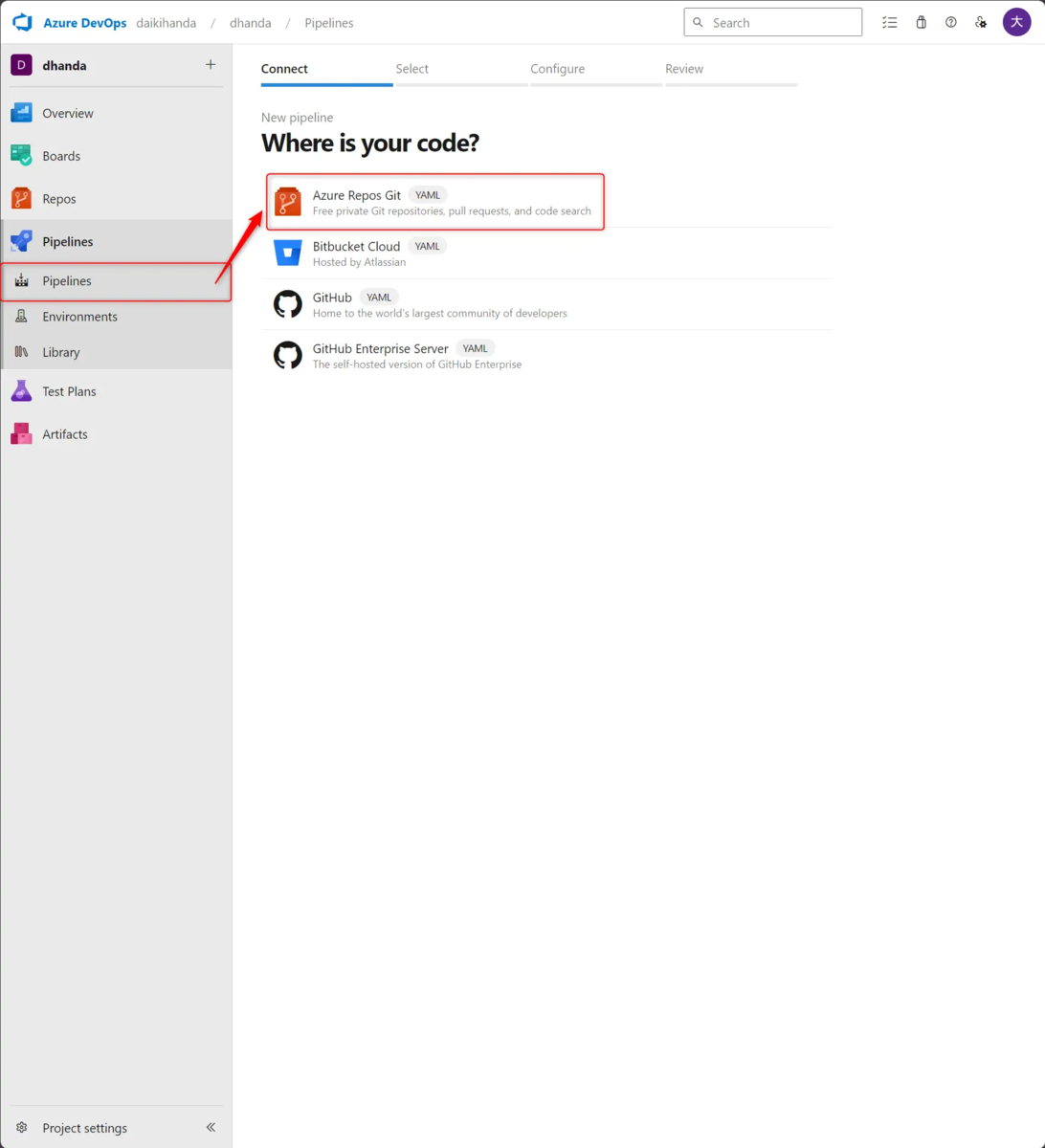Image resolution: width=1045 pixels, height=1148 pixels.
Task: Select Bitbucket Cloud option
Action: 547,254
